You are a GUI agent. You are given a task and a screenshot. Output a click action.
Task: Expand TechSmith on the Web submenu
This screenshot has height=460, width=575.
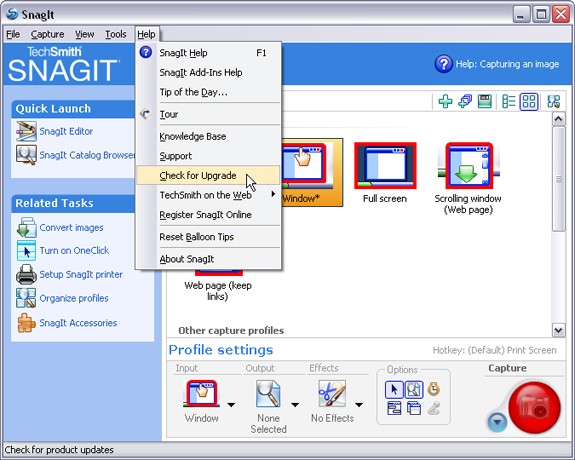point(208,195)
